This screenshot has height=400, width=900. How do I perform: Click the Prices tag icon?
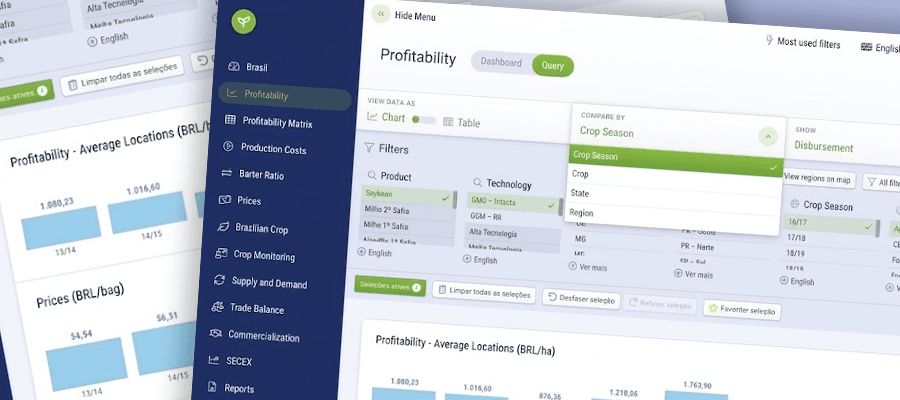(x=225, y=200)
